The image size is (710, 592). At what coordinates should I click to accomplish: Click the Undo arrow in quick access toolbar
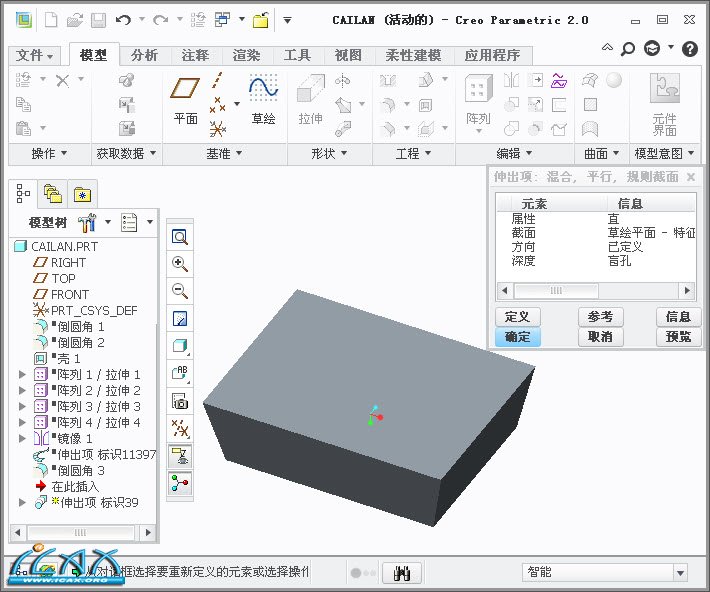coord(123,19)
